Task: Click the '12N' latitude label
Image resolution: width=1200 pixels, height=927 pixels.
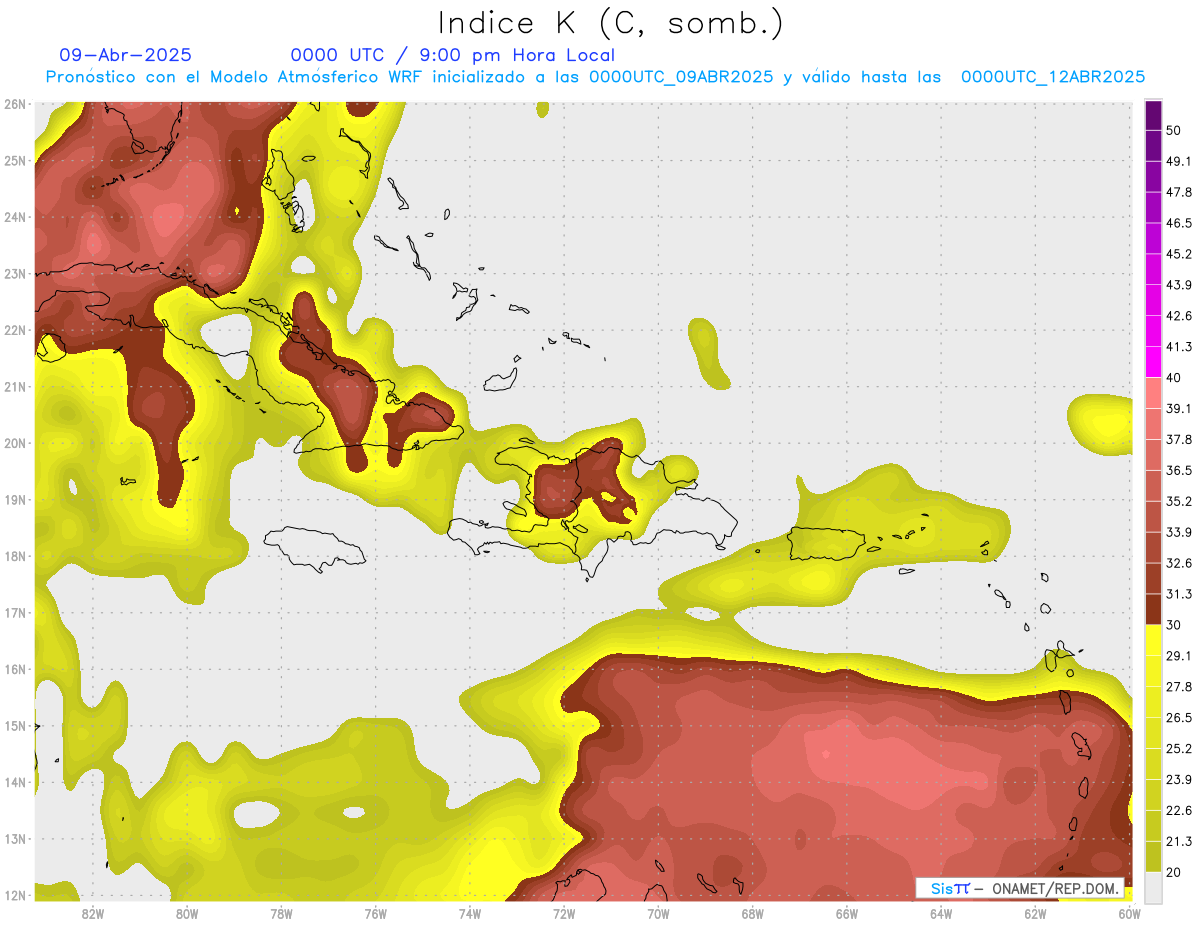Action: click(x=14, y=895)
